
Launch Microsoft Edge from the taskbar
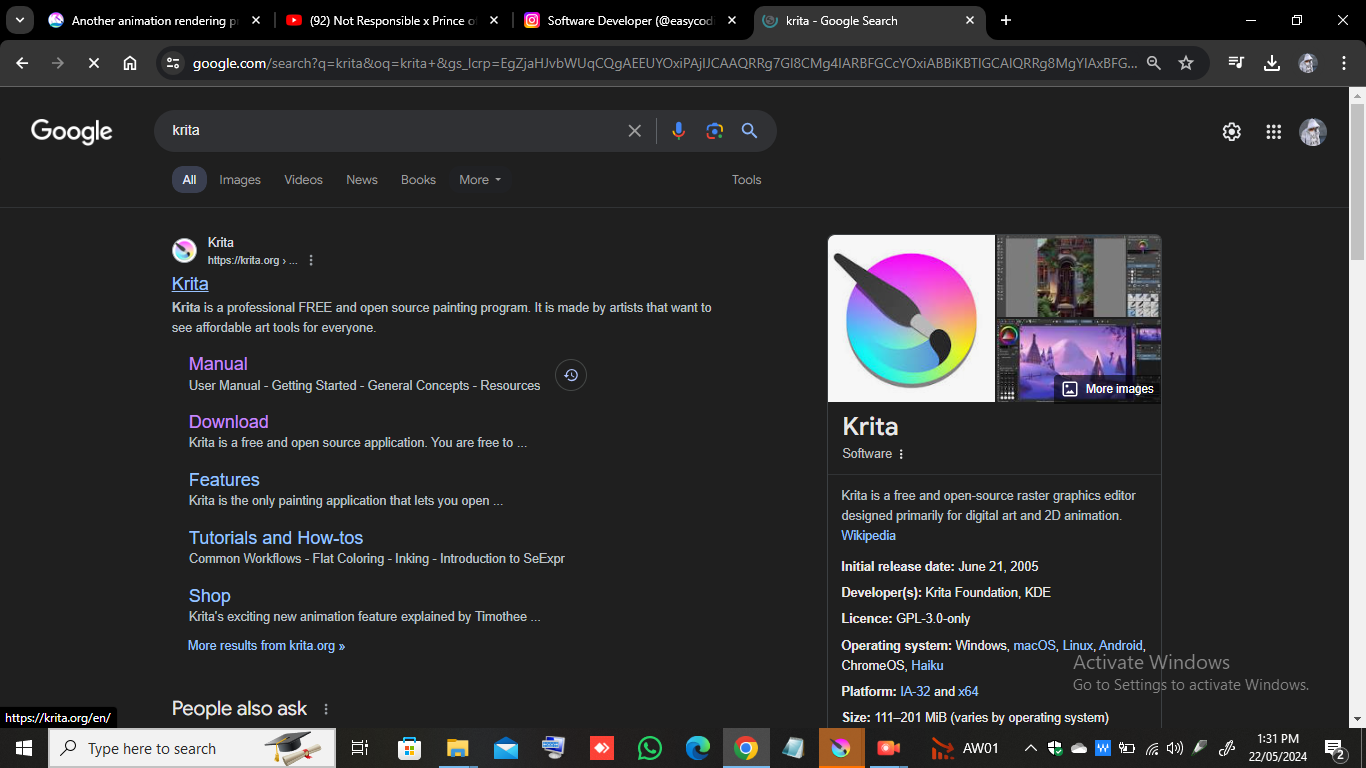coord(698,748)
